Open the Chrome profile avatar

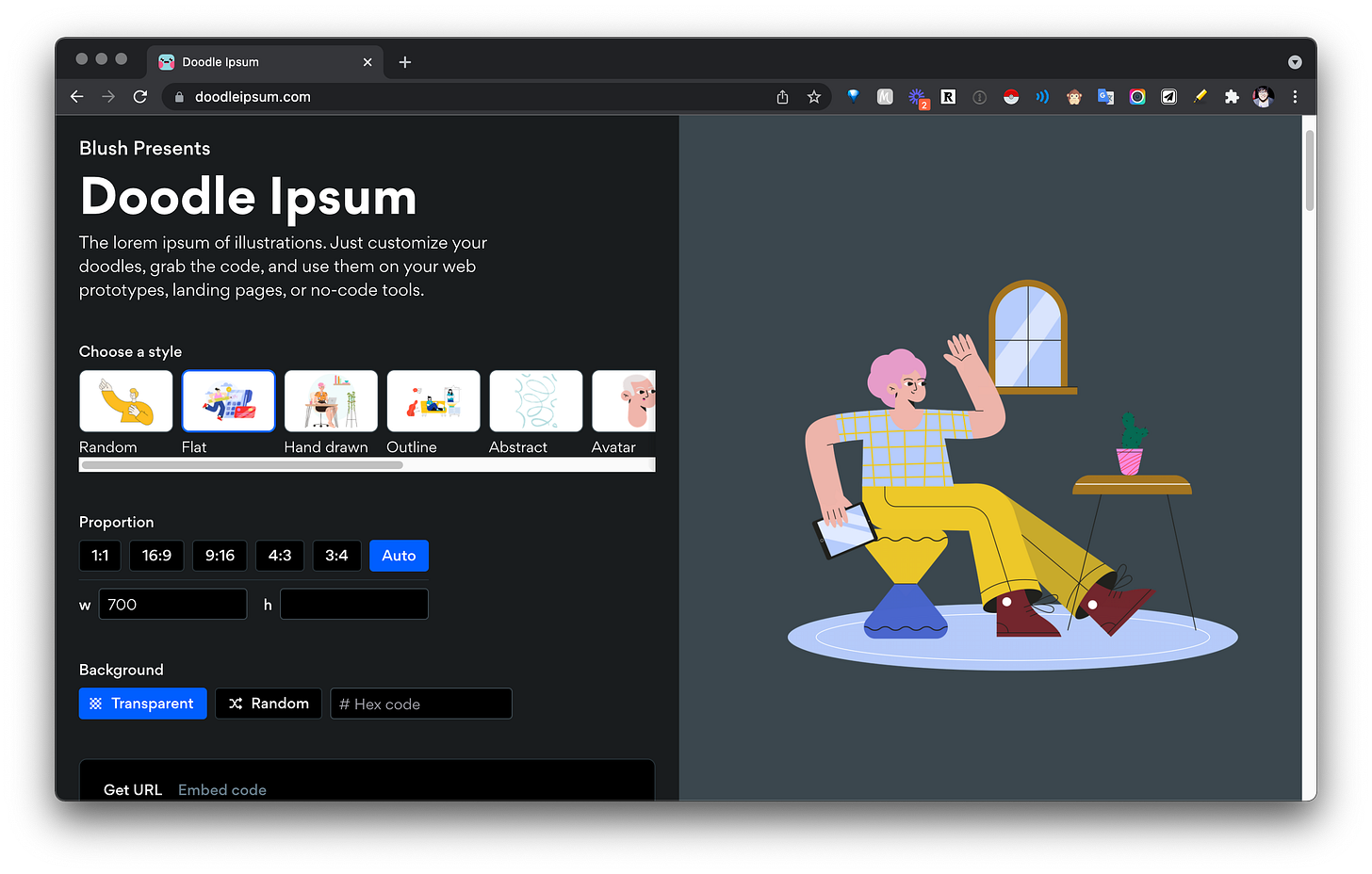[x=1264, y=96]
